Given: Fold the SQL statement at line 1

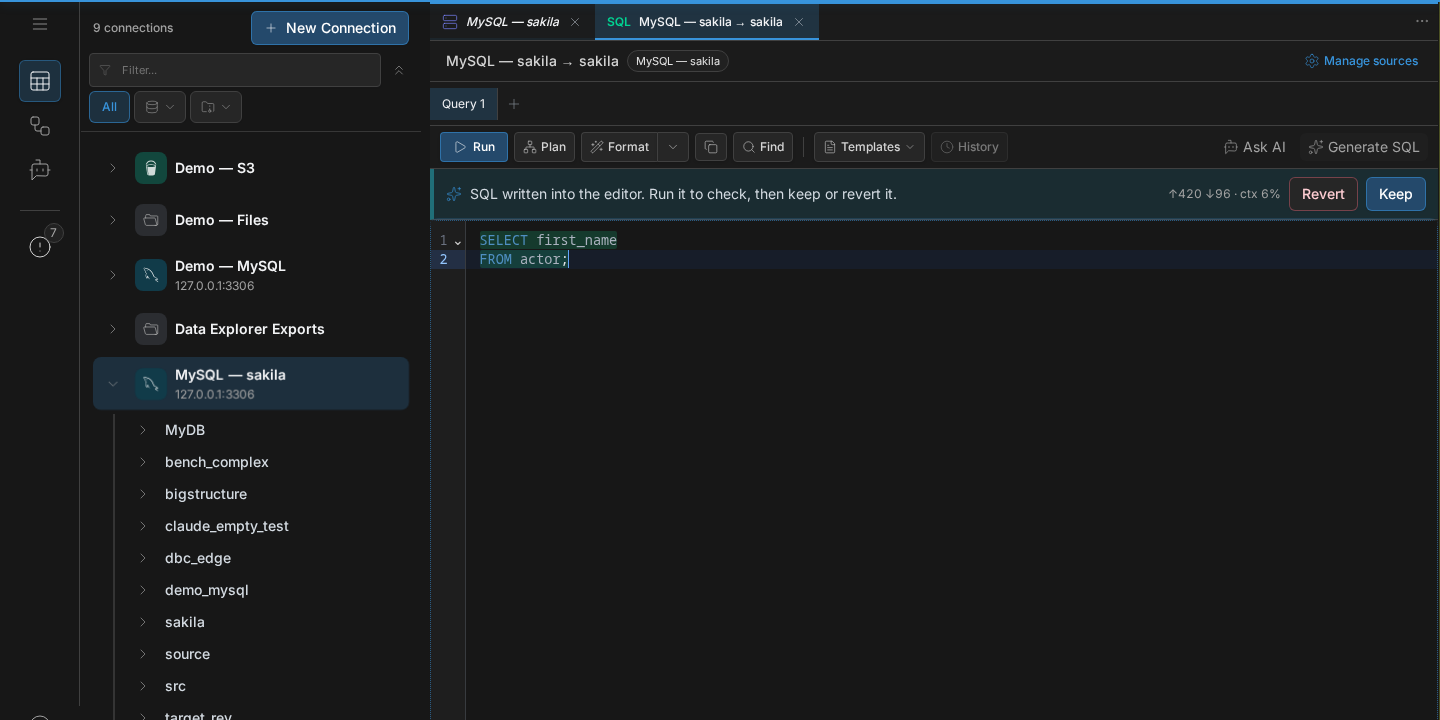Looking at the screenshot, I should click(x=458, y=241).
